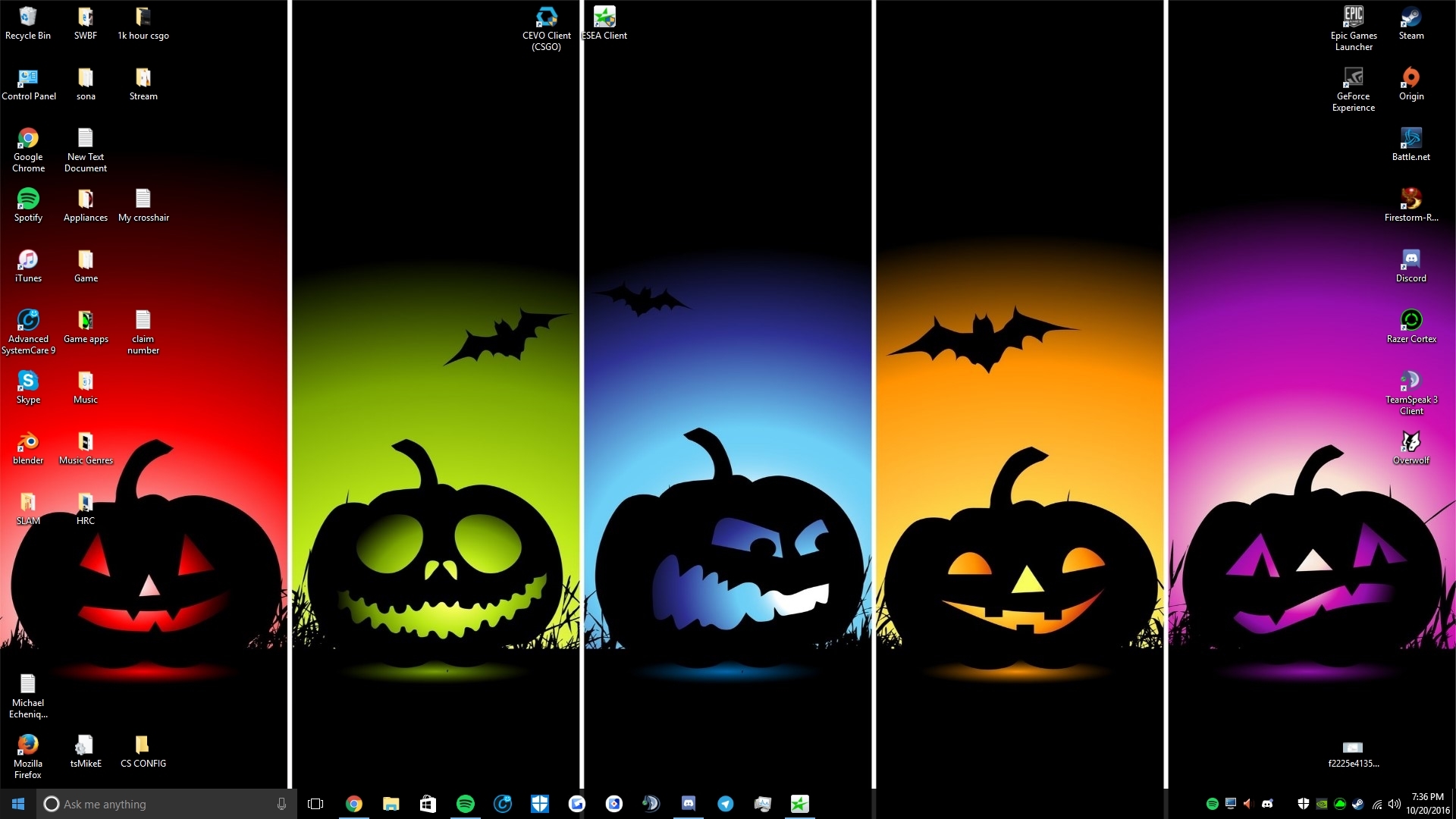
Task: Open Advanced SystemCare 9
Action: tap(28, 318)
